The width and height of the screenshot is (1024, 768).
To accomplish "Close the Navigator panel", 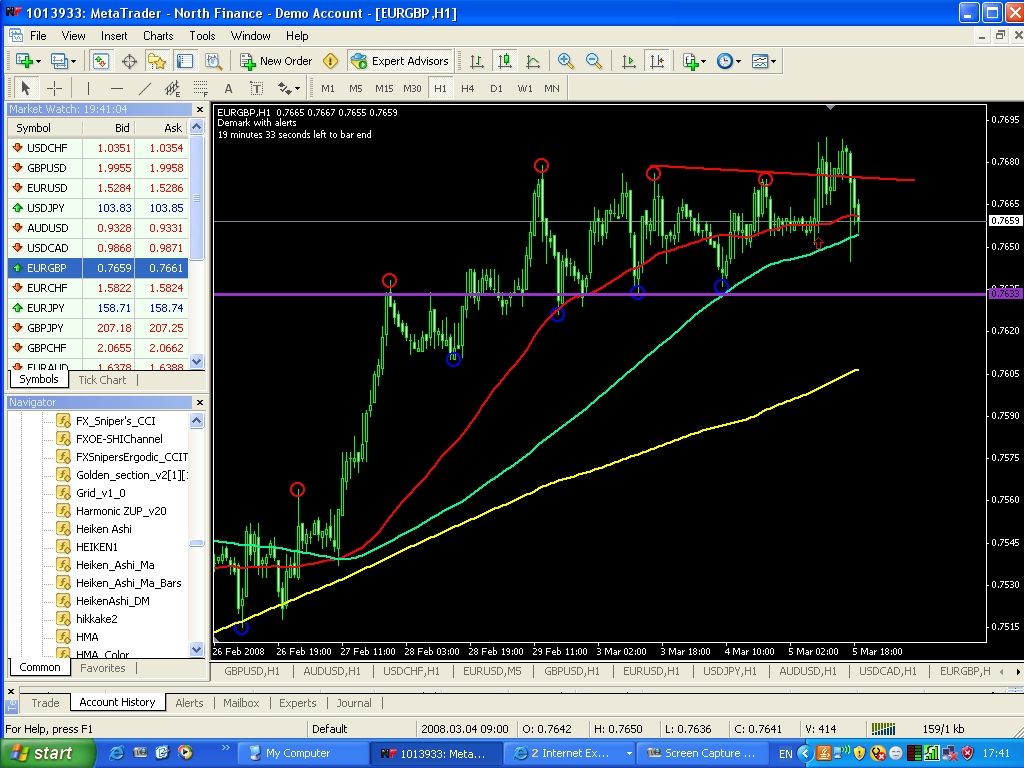I will pyautogui.click(x=200, y=402).
